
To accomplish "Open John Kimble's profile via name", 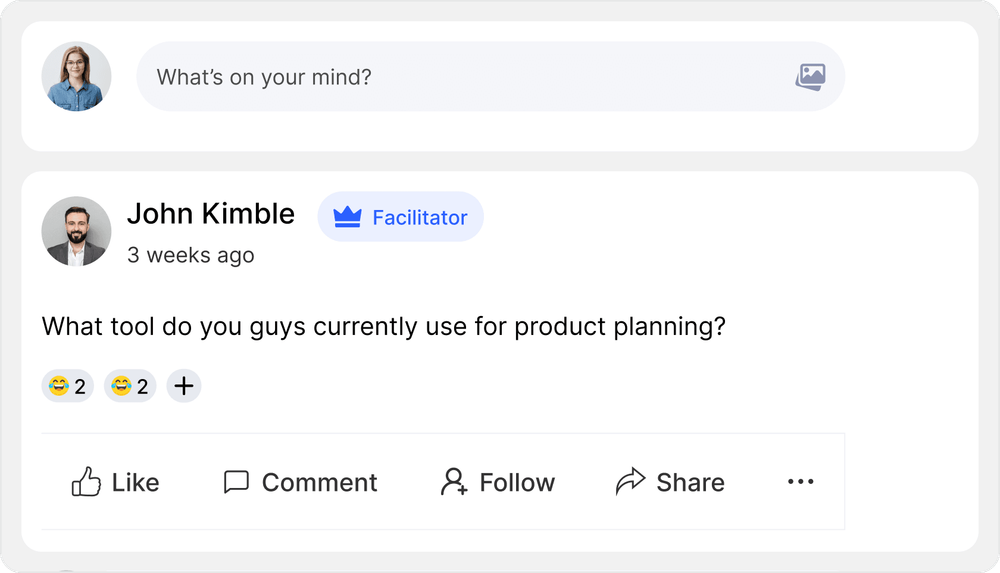I will [x=211, y=213].
